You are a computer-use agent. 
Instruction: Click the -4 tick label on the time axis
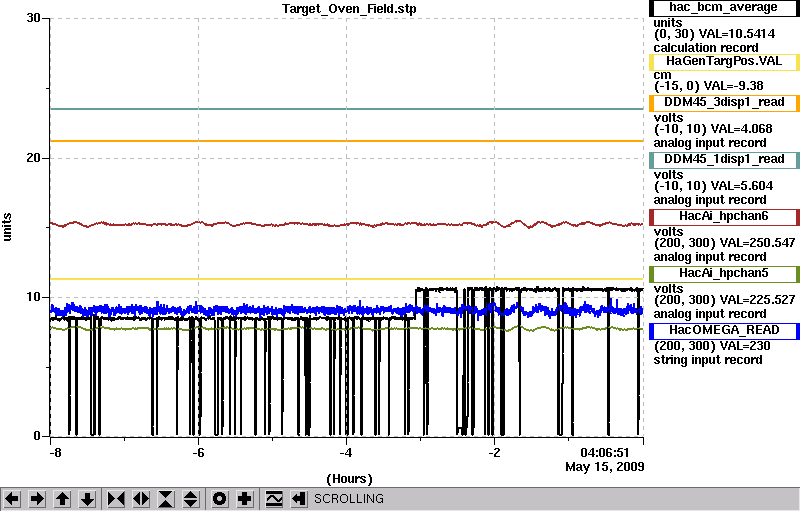[346, 452]
